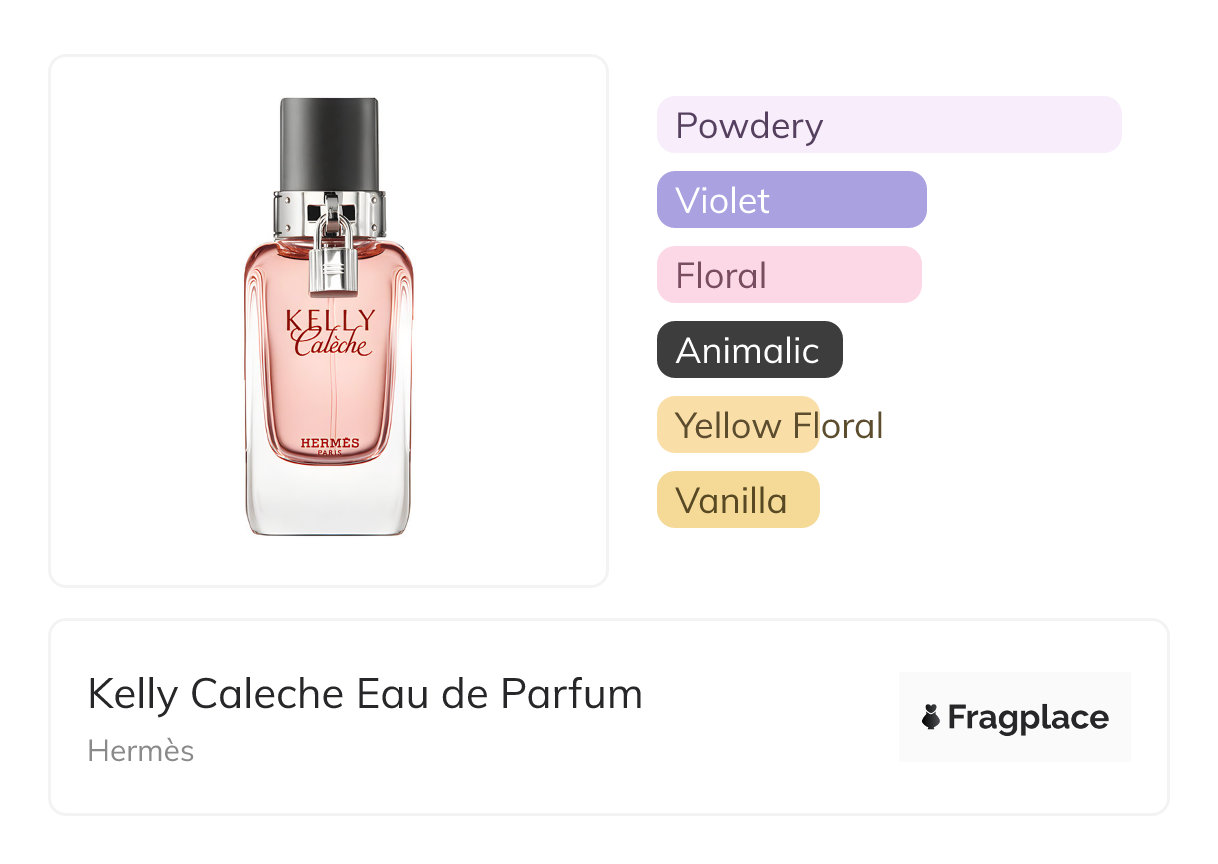
Task: Click the Fragplace perfume bottle logo icon
Action: (931, 717)
